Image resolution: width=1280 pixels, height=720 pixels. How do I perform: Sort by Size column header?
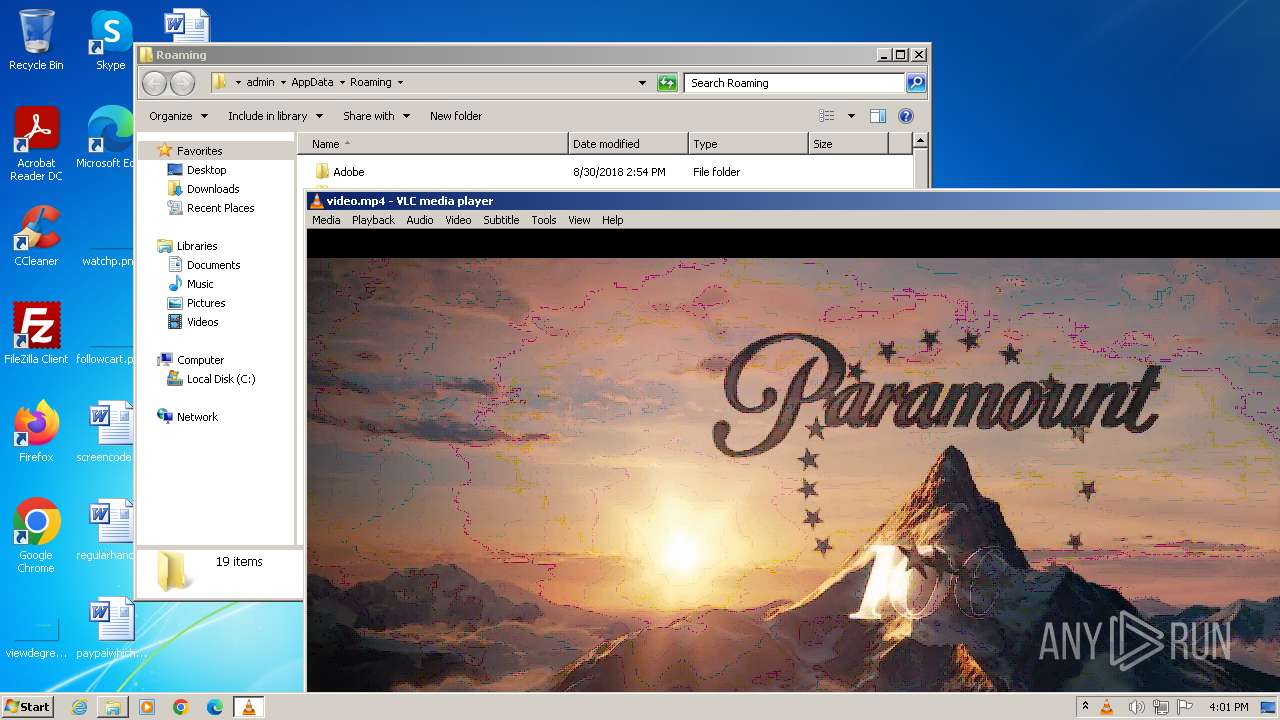point(848,144)
